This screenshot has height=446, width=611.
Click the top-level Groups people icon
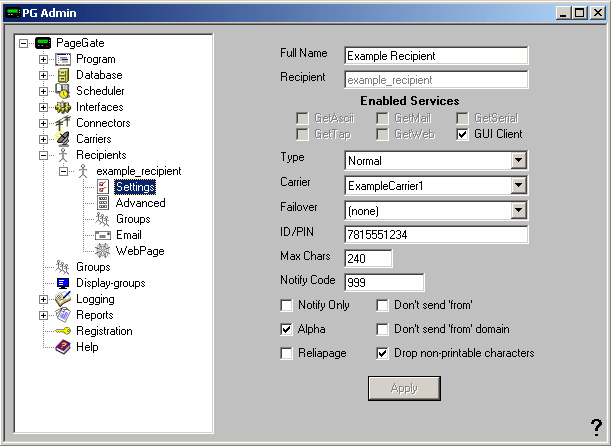point(62,267)
